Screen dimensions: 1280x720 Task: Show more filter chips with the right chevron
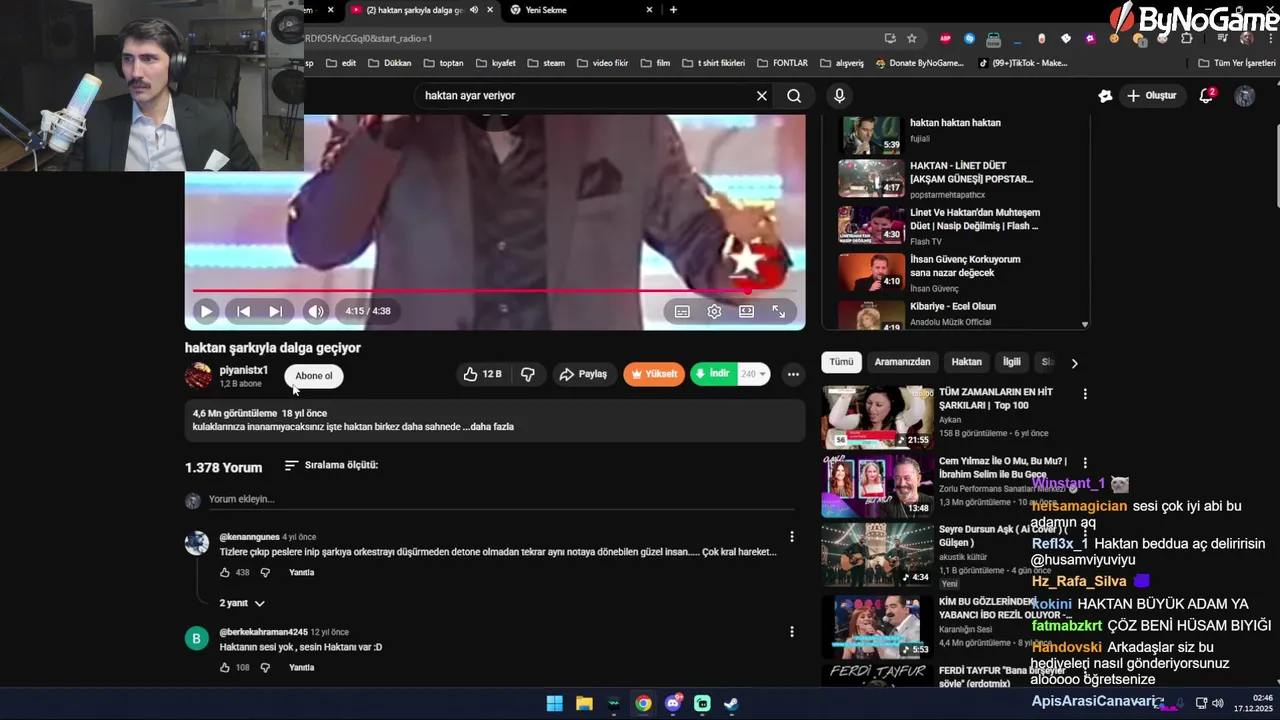pos(1075,363)
